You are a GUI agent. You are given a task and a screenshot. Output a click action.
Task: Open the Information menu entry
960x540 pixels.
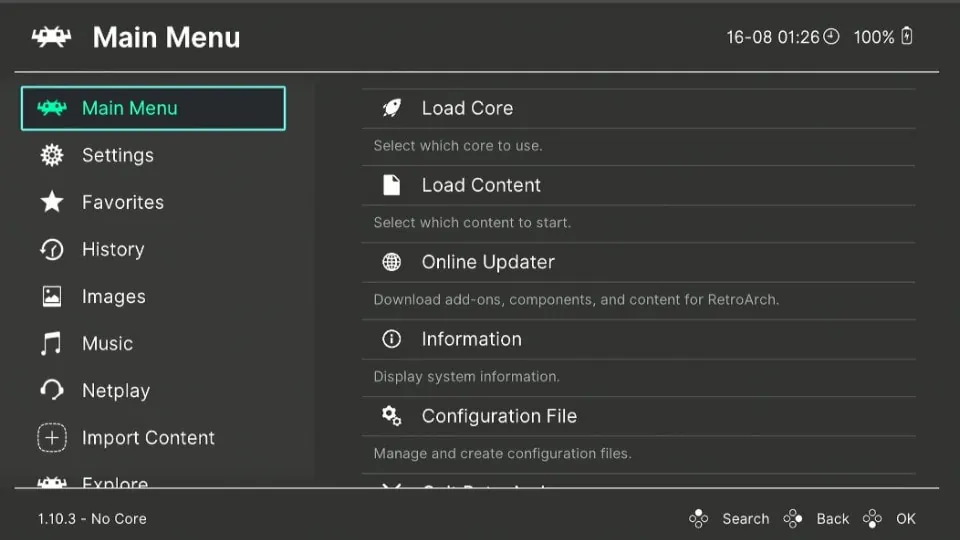point(639,339)
